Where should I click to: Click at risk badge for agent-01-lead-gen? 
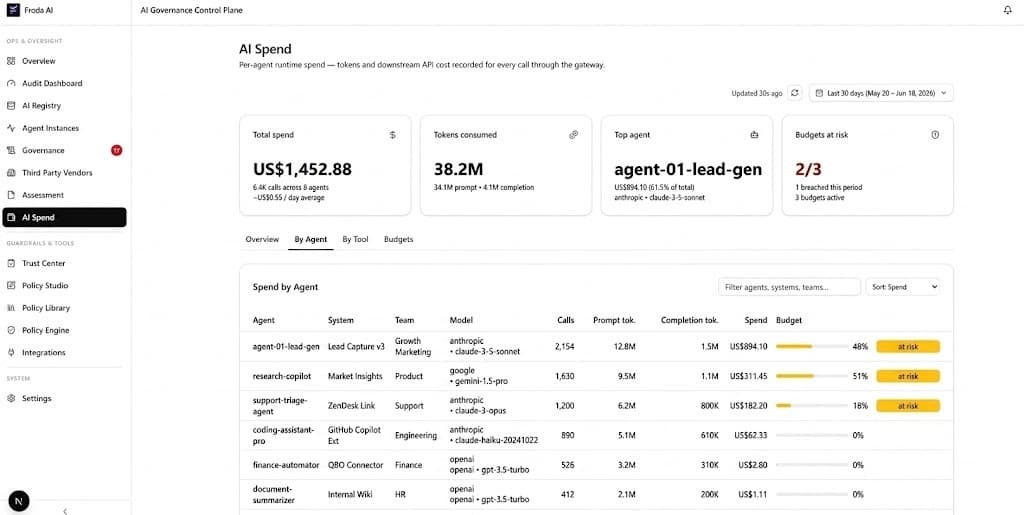pos(908,347)
